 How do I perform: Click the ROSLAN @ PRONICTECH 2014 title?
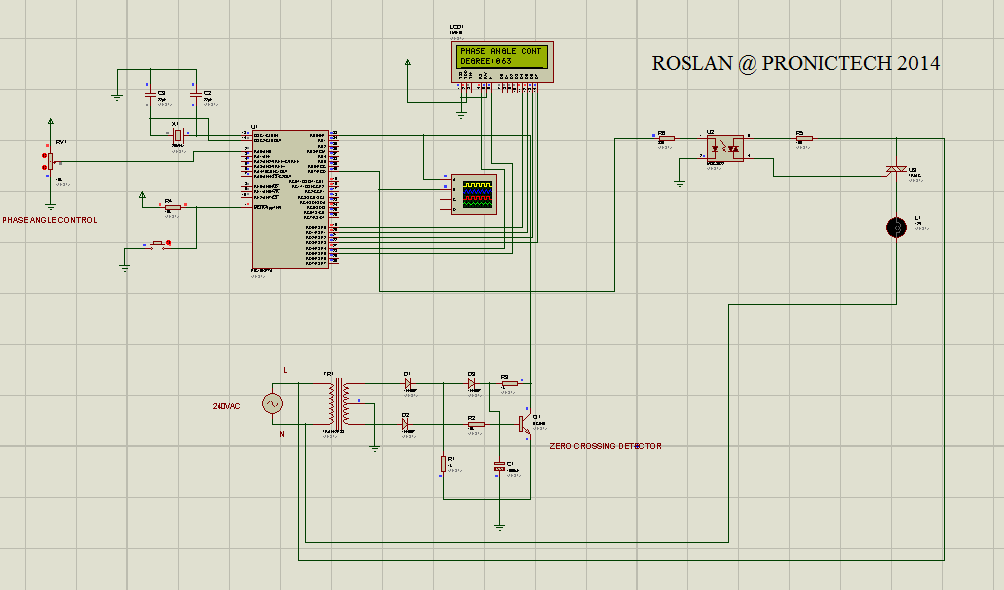pyautogui.click(x=795, y=62)
